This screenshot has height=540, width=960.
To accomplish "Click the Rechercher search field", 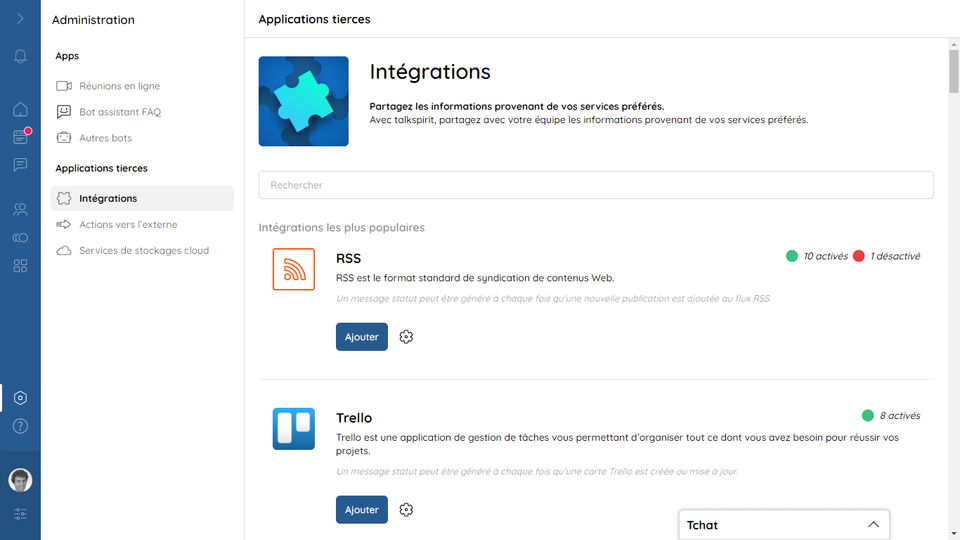I will point(596,185).
